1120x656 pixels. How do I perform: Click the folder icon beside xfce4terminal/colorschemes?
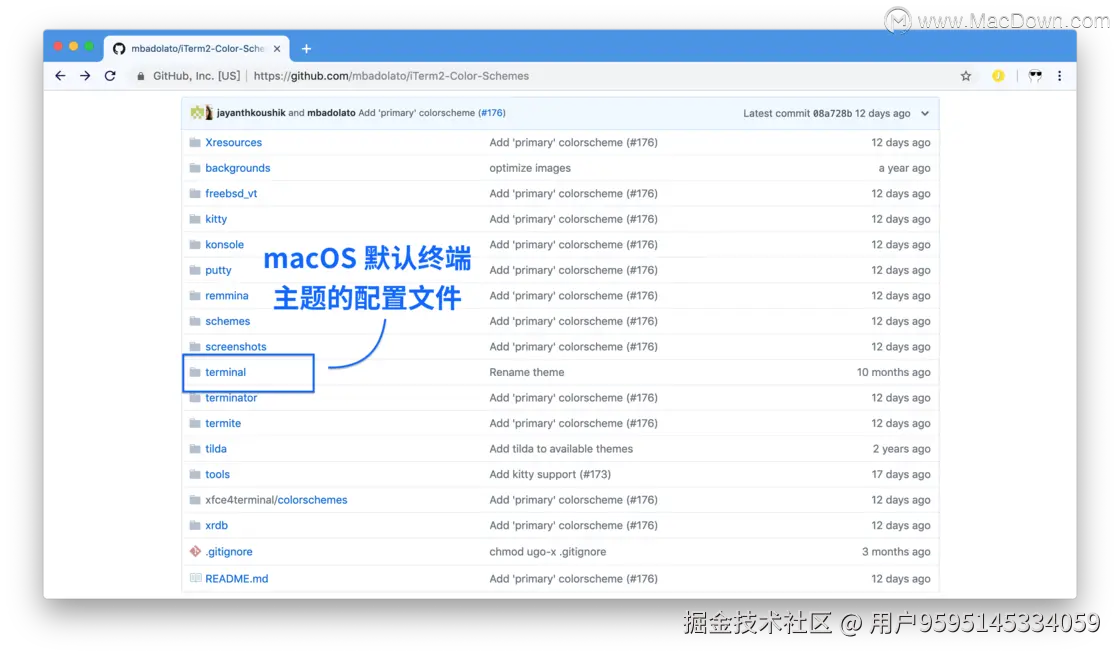195,500
